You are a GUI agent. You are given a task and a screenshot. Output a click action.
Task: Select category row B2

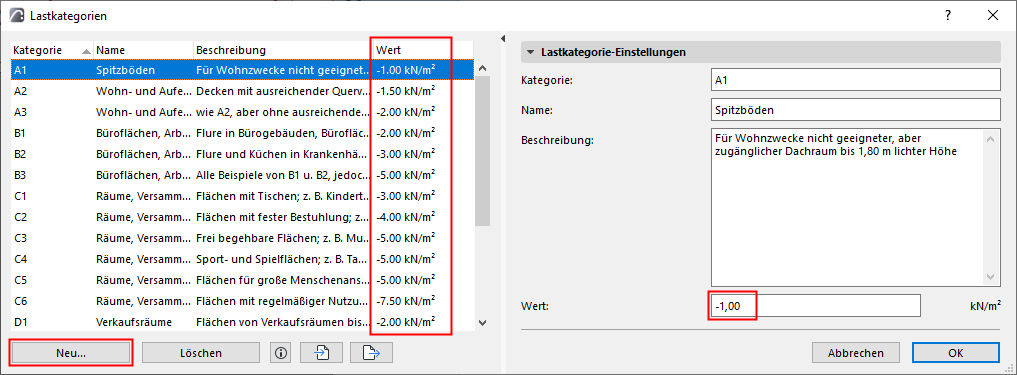click(243, 154)
